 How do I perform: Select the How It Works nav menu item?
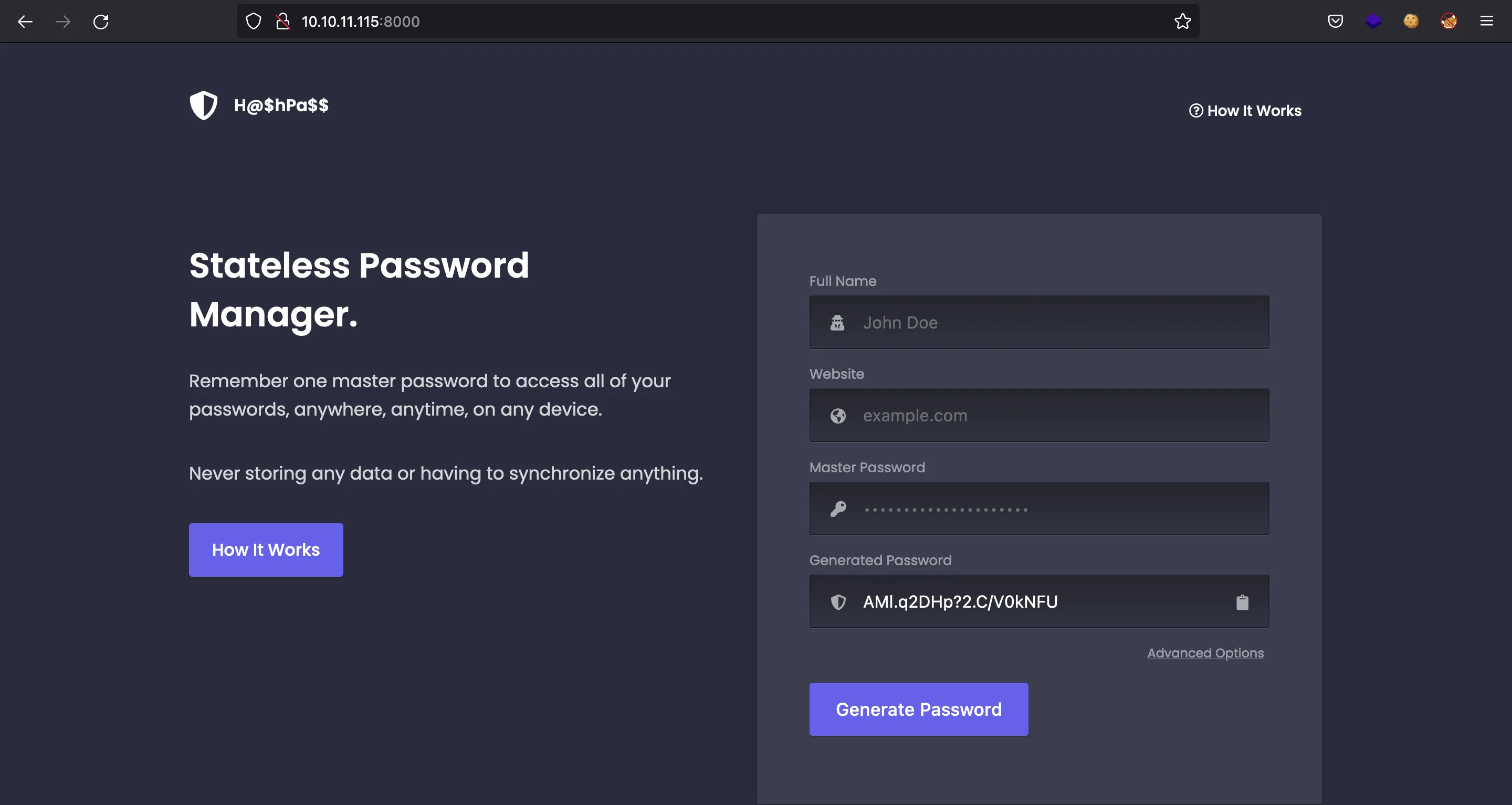(x=1245, y=111)
